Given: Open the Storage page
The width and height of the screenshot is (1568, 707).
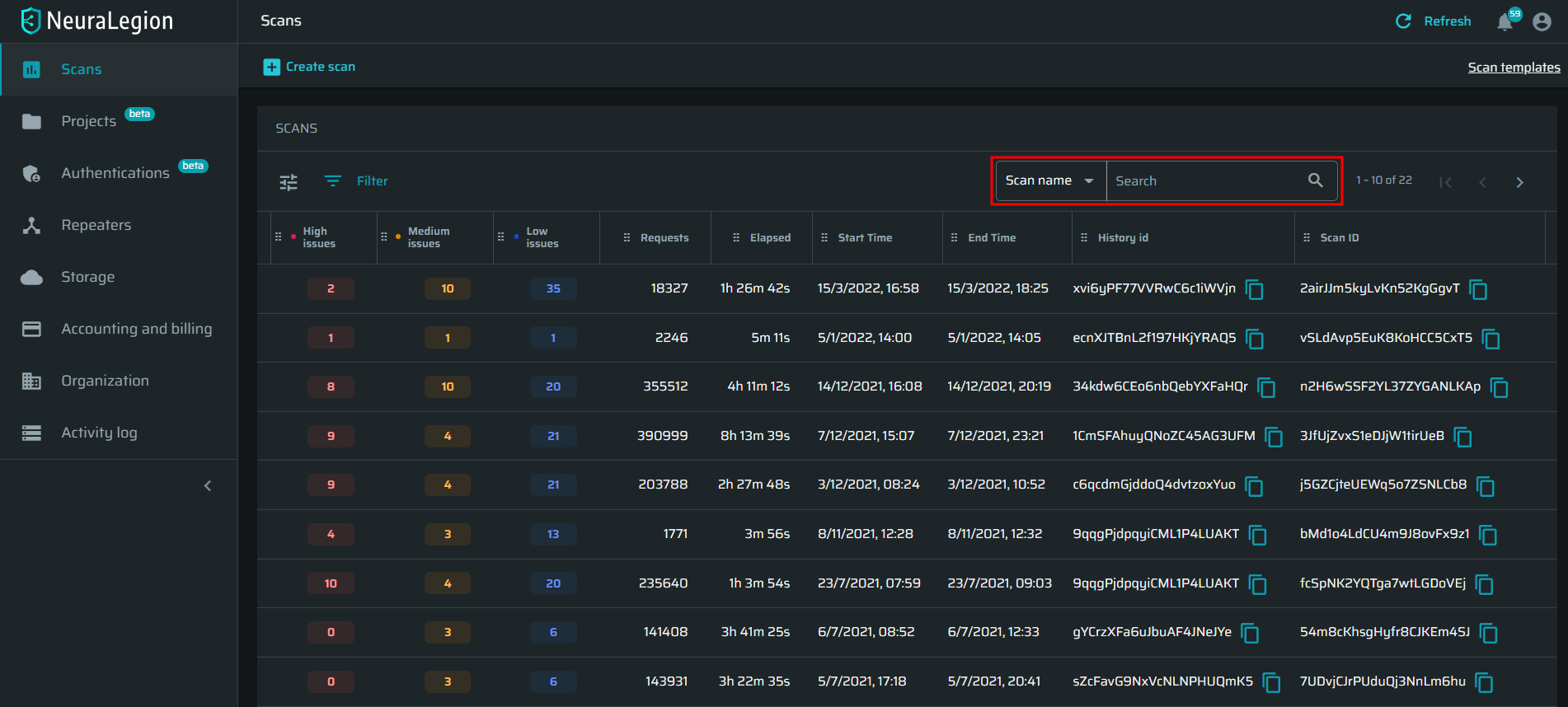Looking at the screenshot, I should coord(120,277).
